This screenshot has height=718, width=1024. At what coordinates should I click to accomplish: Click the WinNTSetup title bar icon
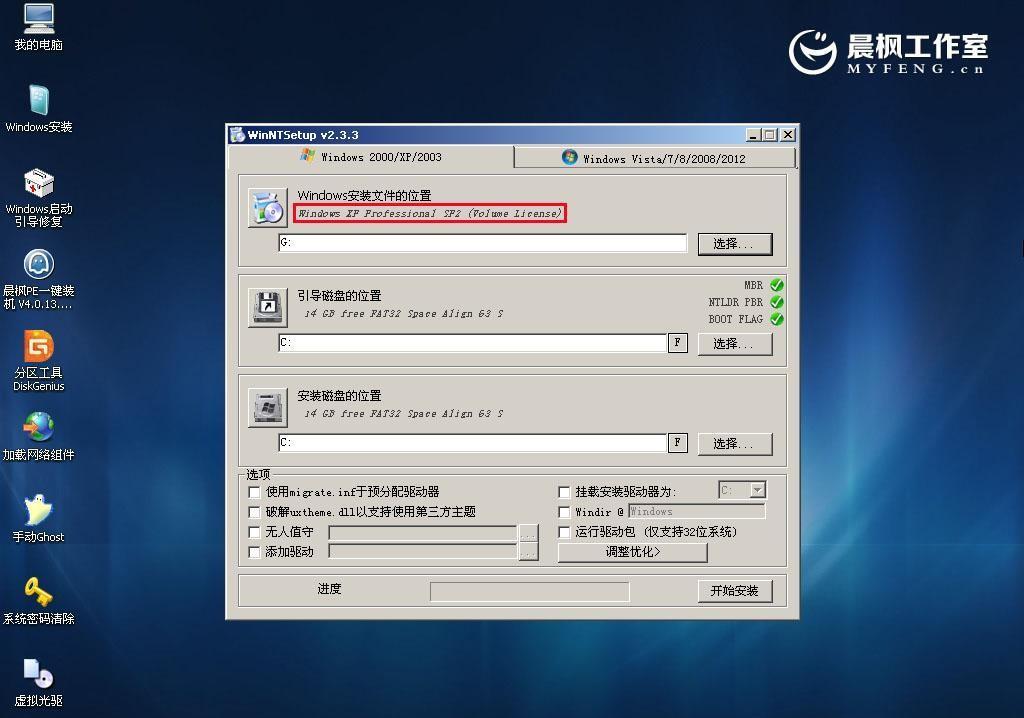click(236, 135)
